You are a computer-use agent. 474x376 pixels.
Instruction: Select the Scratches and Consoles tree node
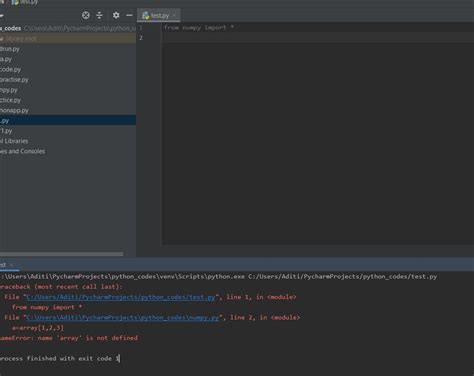click(x=23, y=151)
